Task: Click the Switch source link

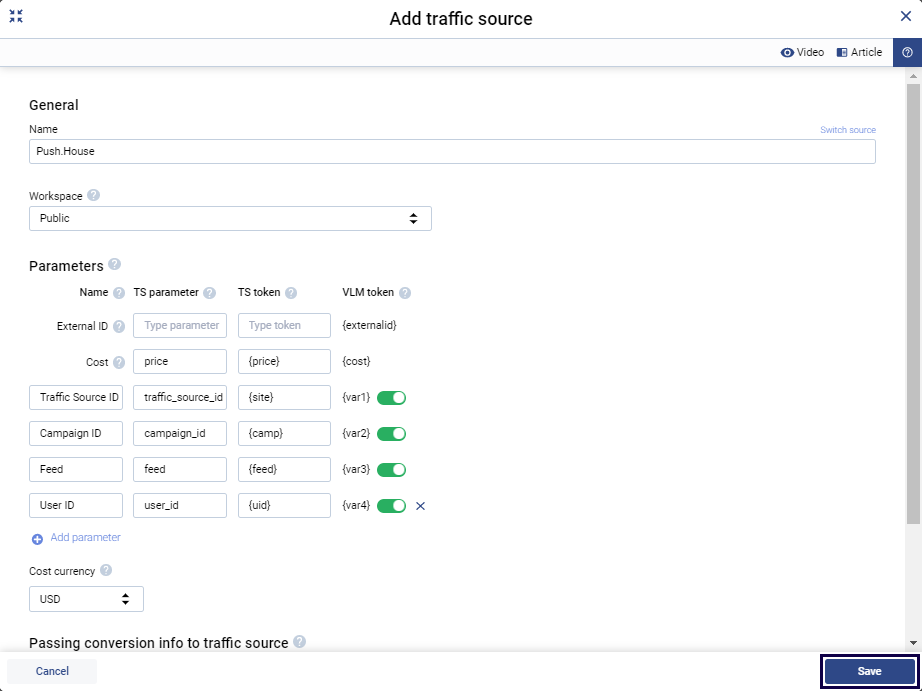Action: (x=847, y=130)
